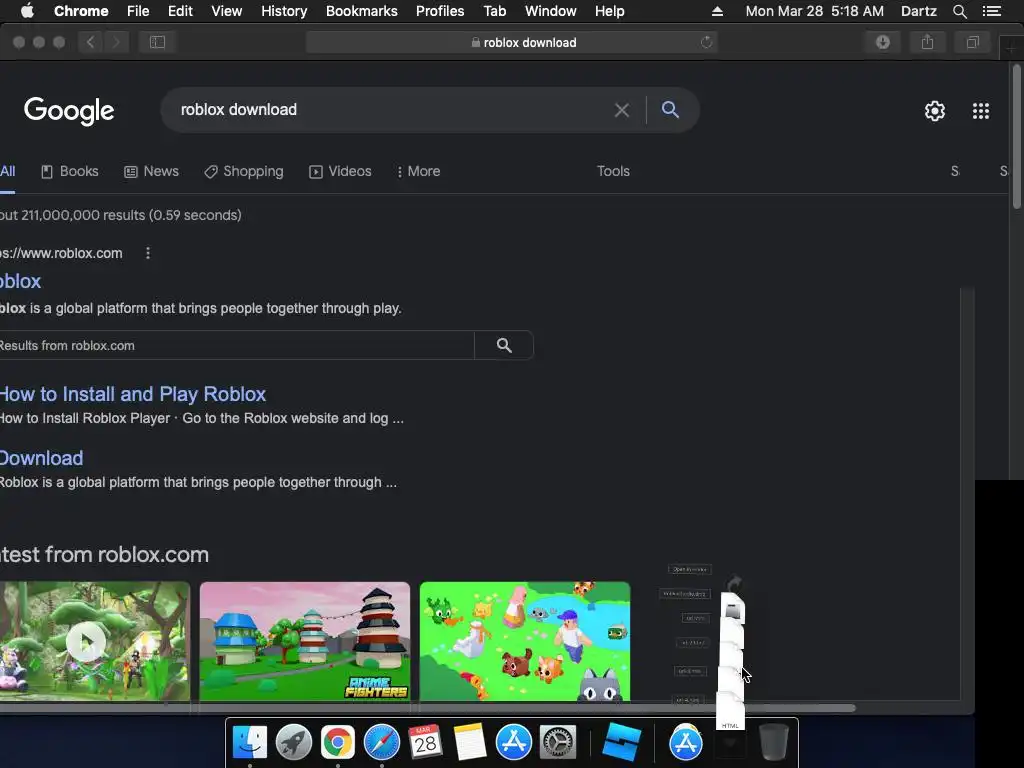Open the three-dot menu beside roblox.com URL

pyautogui.click(x=148, y=253)
